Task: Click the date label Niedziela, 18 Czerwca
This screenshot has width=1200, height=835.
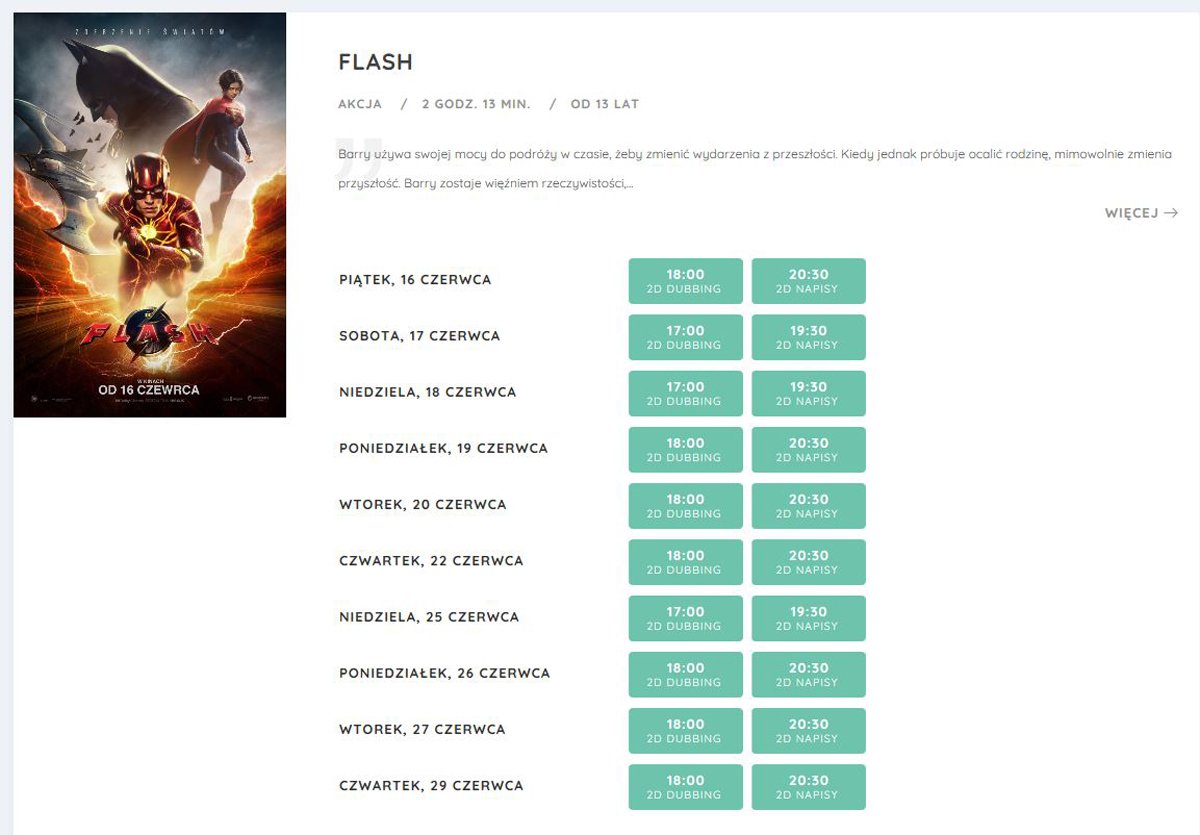Action: click(x=428, y=392)
